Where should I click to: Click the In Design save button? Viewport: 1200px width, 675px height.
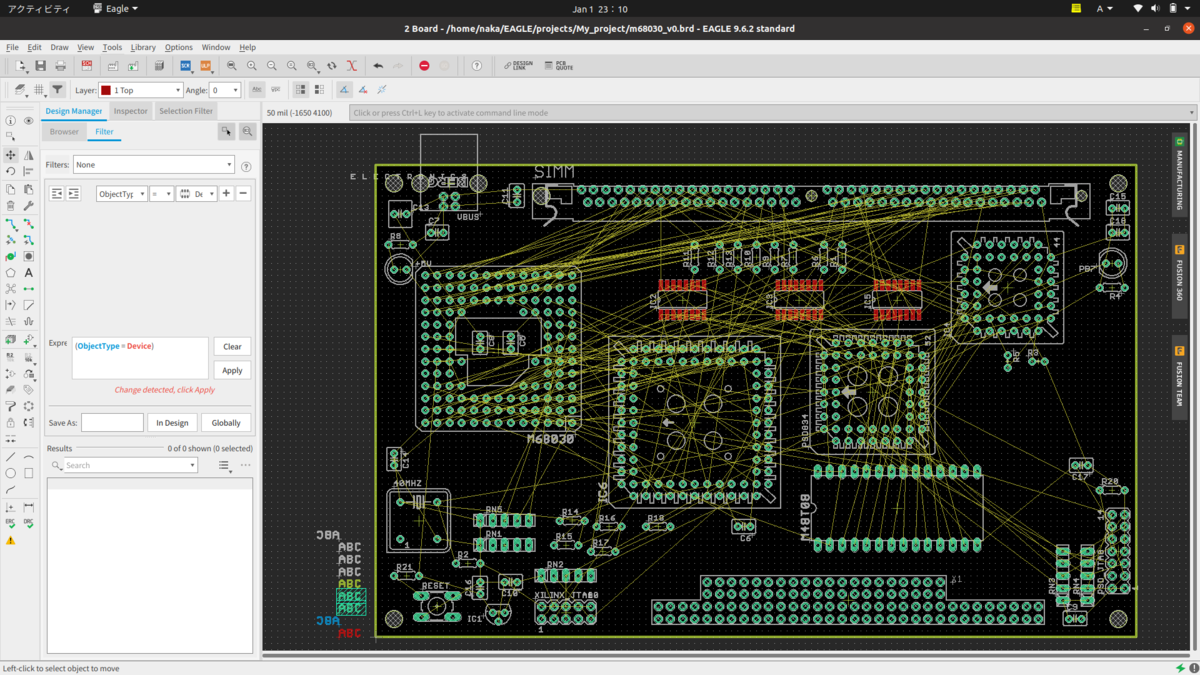pyautogui.click(x=172, y=423)
